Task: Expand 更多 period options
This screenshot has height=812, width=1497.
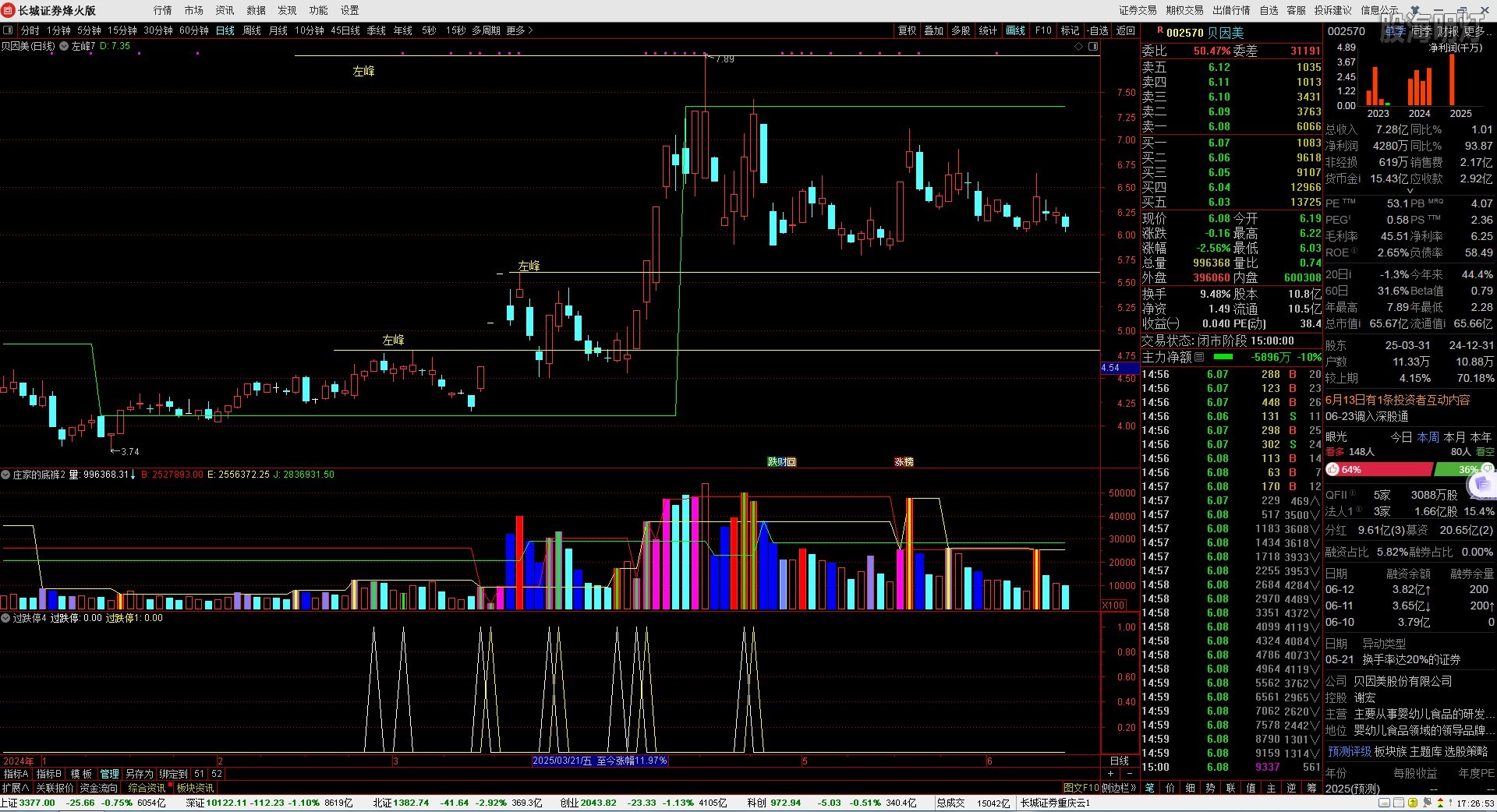Action: pyautogui.click(x=519, y=30)
